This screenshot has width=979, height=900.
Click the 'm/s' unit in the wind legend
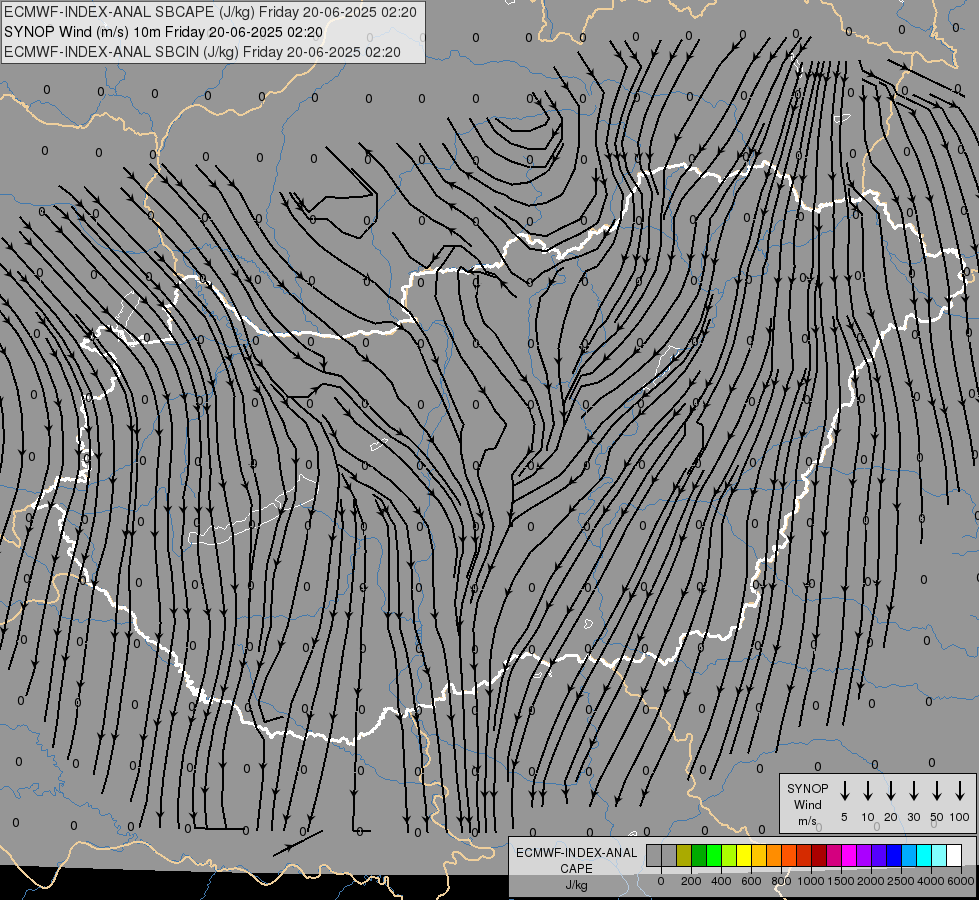coord(807,821)
